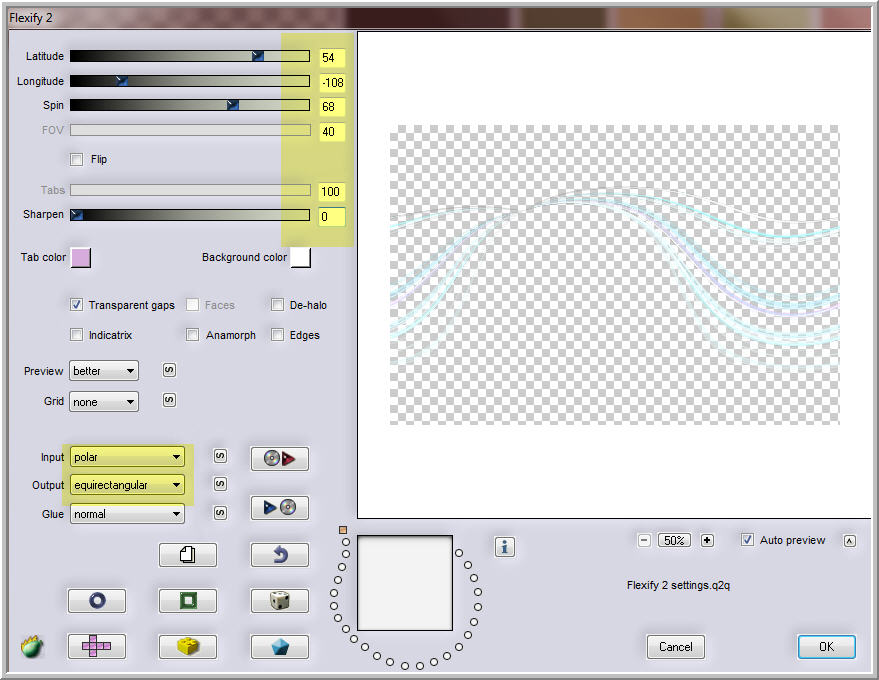Click the Cancel button
The image size is (879, 680).
[676, 647]
